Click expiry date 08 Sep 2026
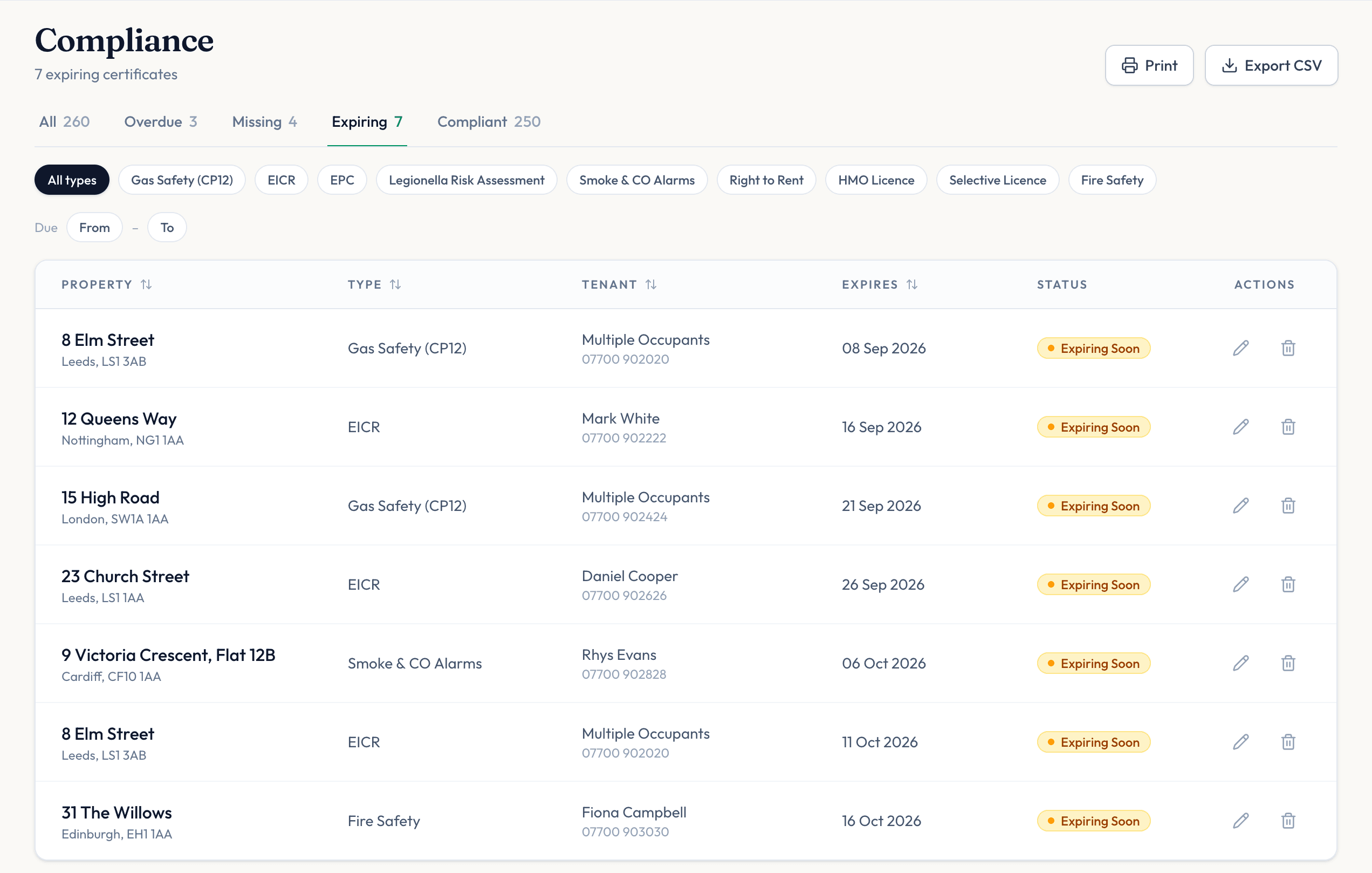 click(884, 348)
